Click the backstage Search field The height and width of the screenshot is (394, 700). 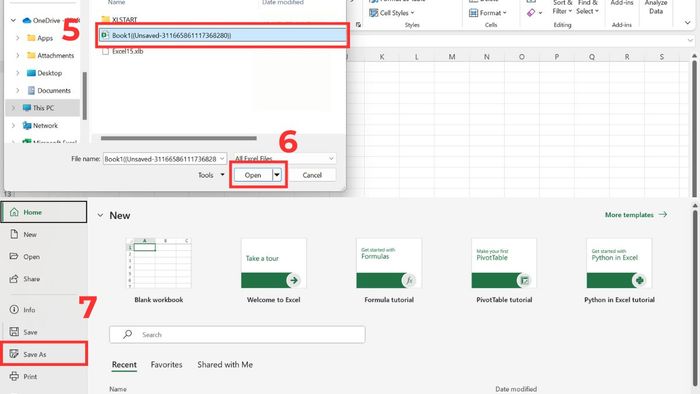(x=237, y=335)
